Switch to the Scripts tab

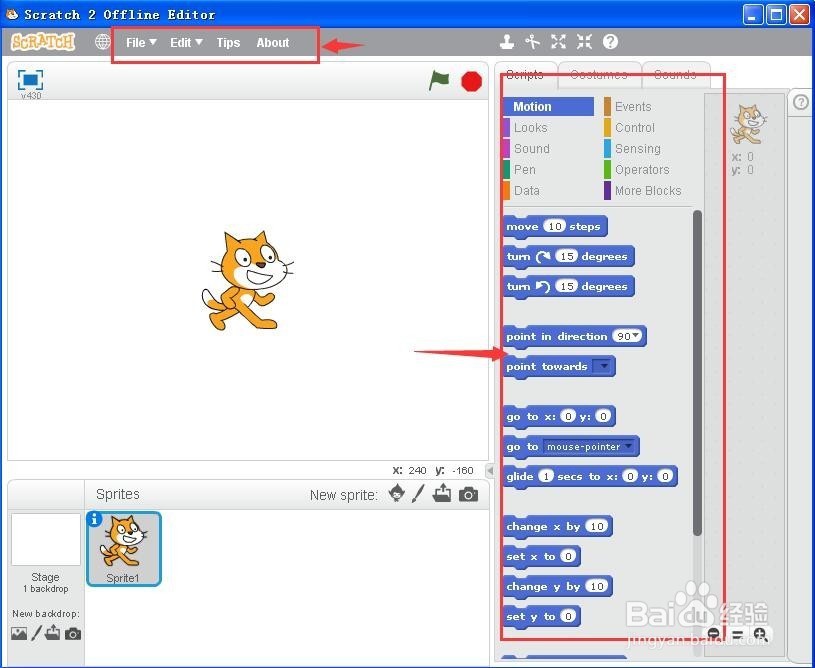tap(525, 75)
